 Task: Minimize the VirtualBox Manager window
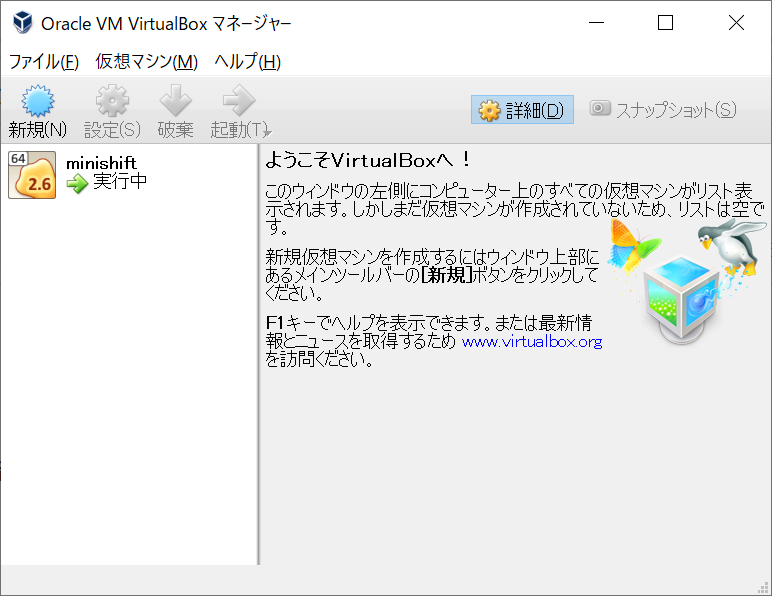(596, 23)
